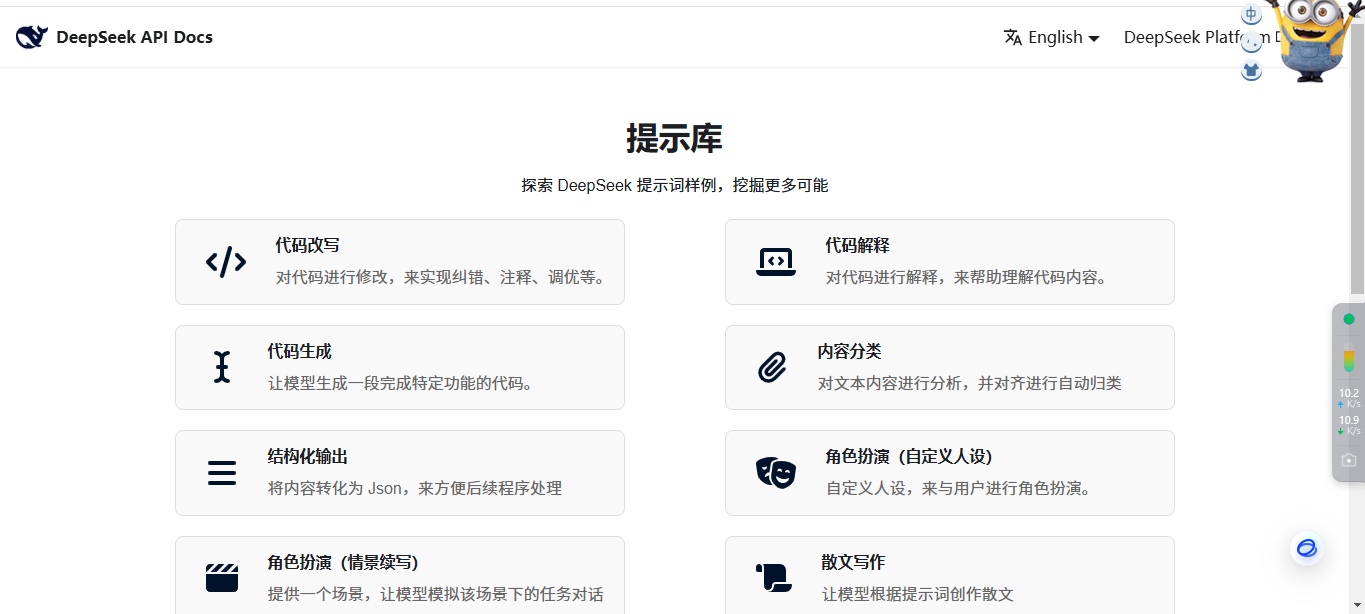1365x614 pixels.
Task: Click the scroll icon for 散文写作
Action: (774, 577)
